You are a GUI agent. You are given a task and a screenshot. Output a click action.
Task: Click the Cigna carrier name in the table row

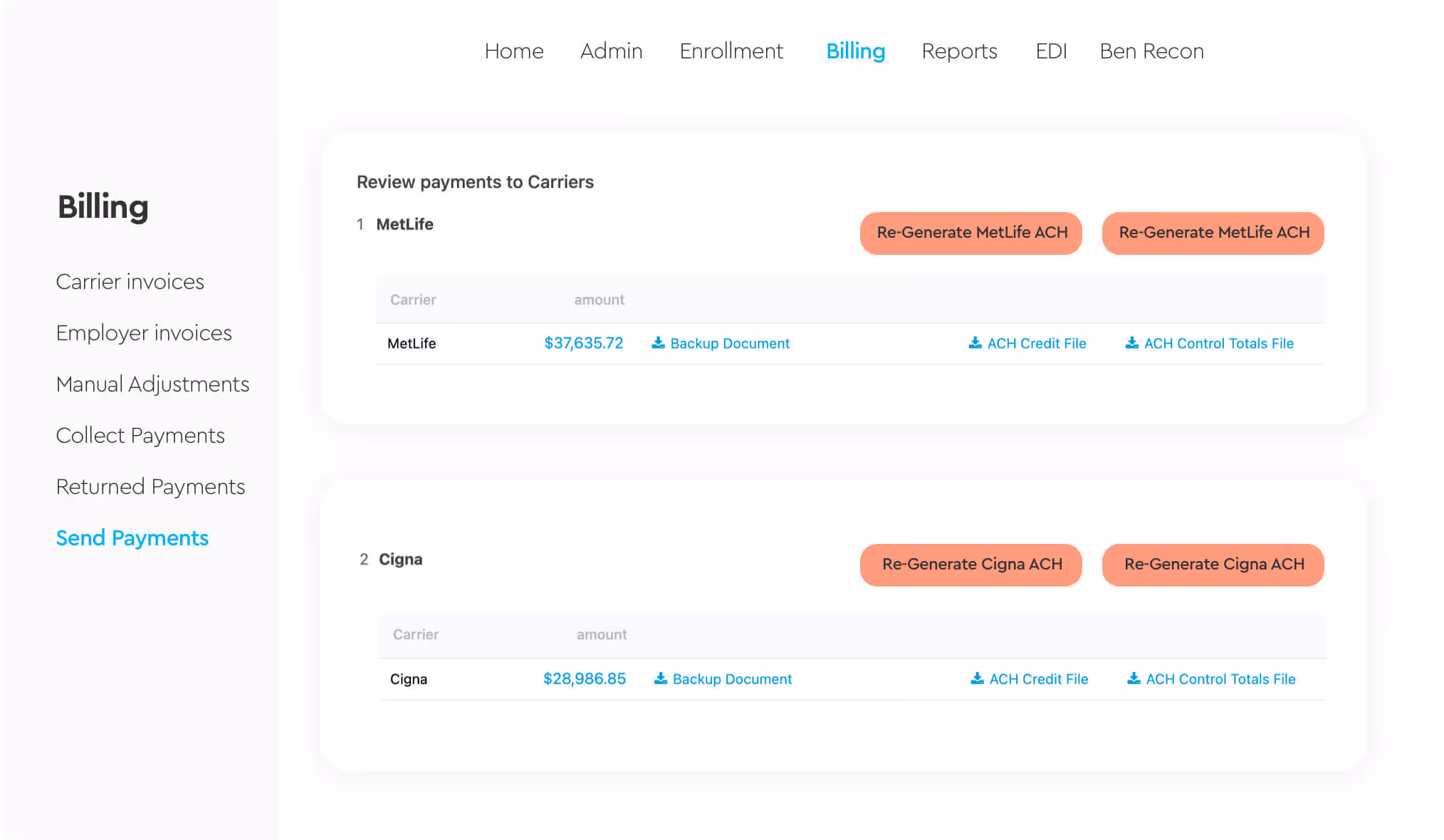pyautogui.click(x=409, y=679)
